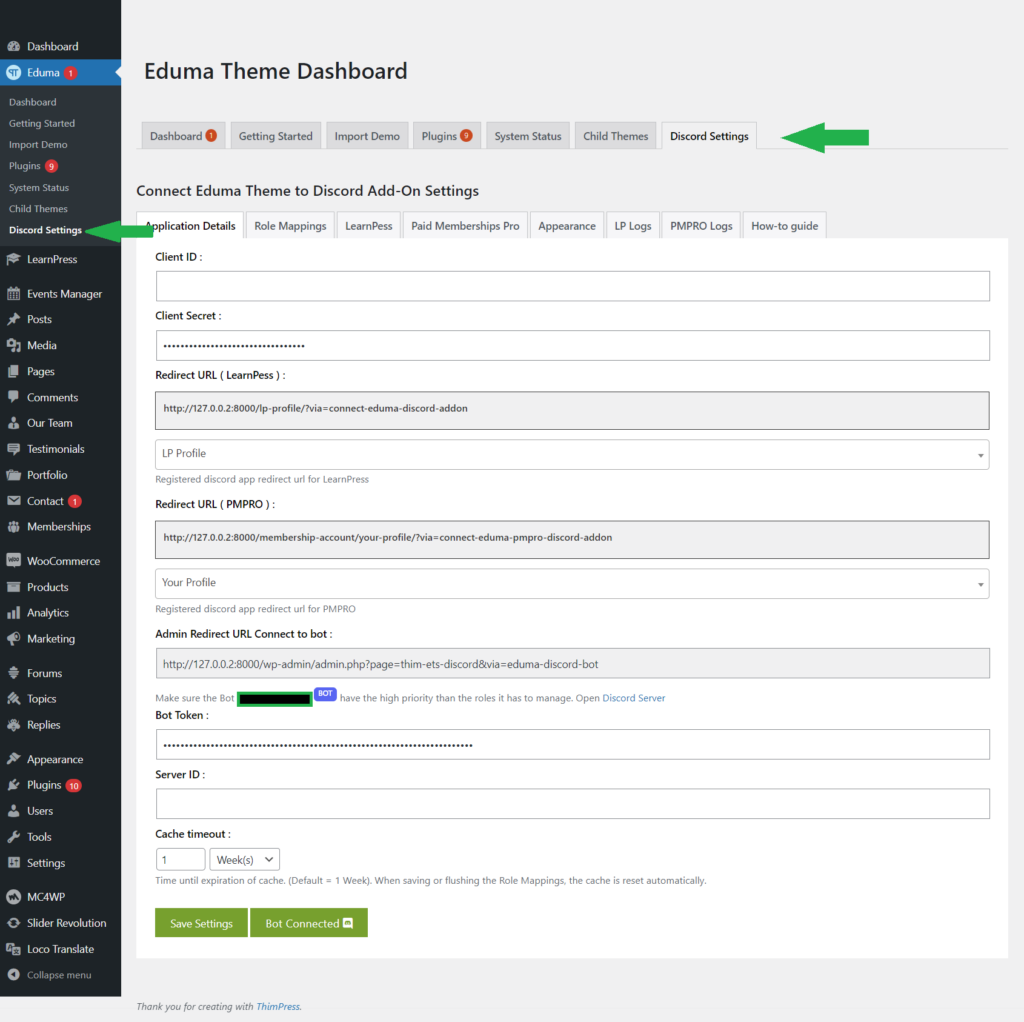The image size is (1024, 1022).
Task: Open the LP Profile redirect page dropdown
Action: 572,454
